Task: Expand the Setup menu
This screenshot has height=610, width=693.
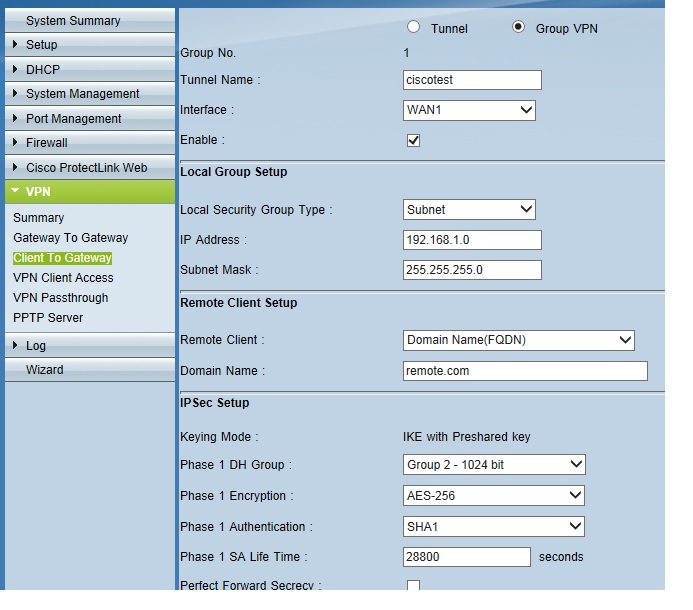Action: click(x=90, y=45)
